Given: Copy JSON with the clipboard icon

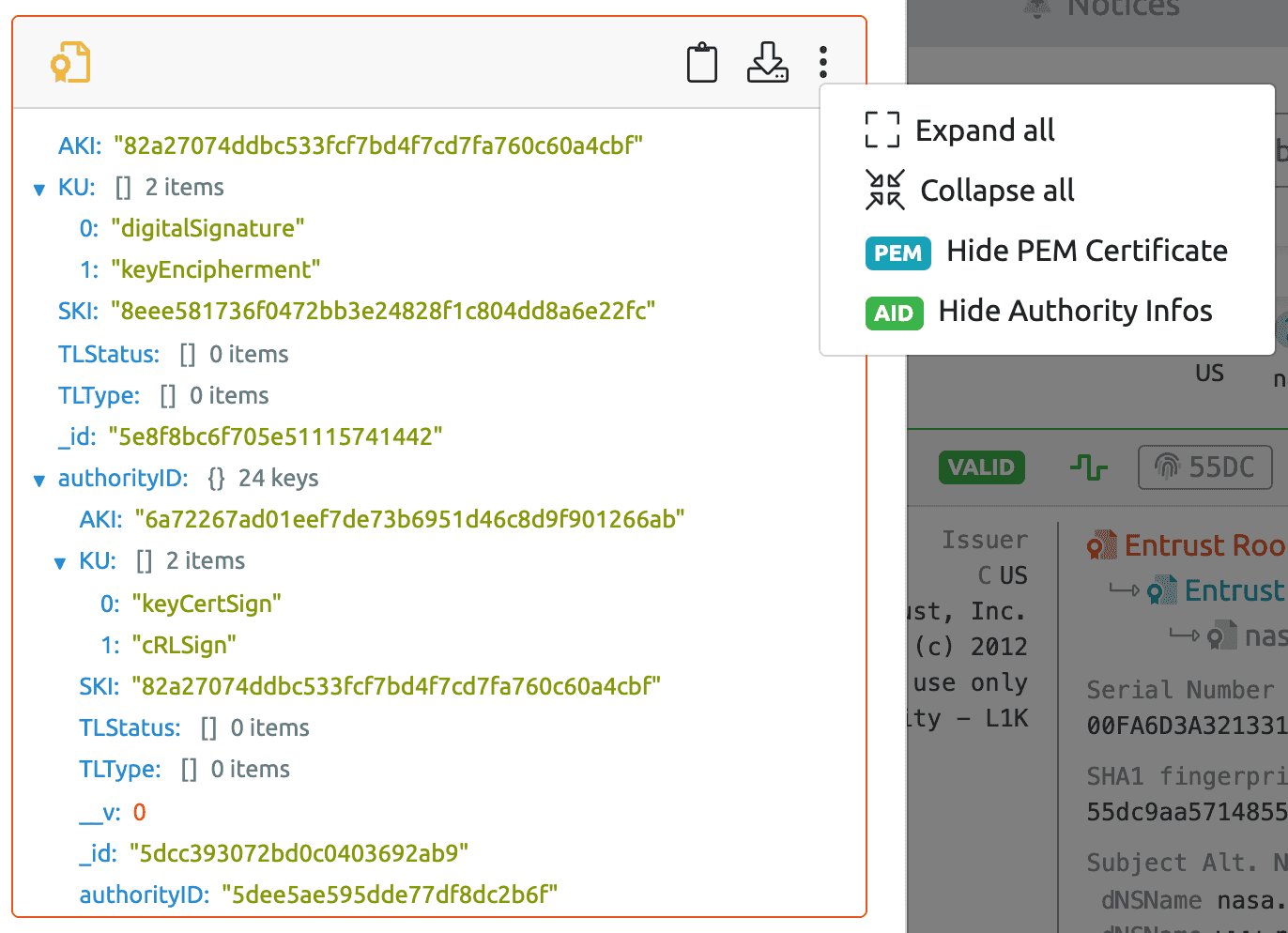Looking at the screenshot, I should pyautogui.click(x=701, y=63).
